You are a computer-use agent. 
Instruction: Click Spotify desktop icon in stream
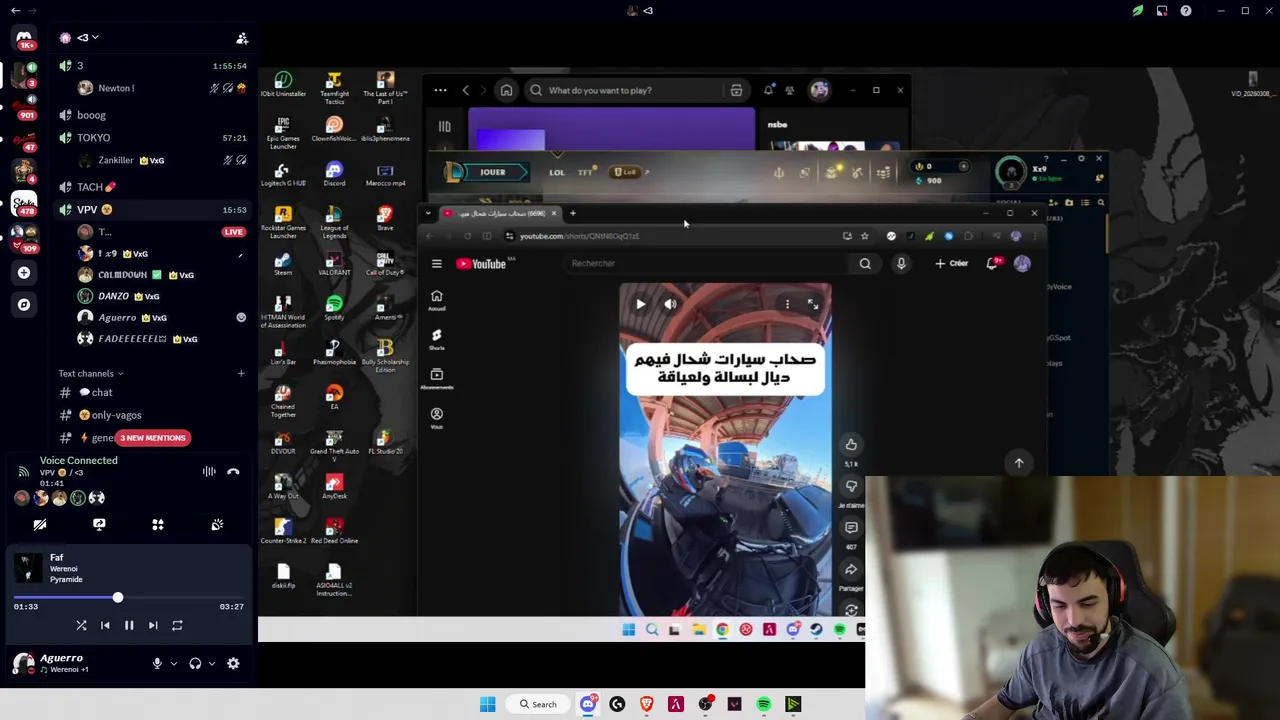[x=334, y=307]
